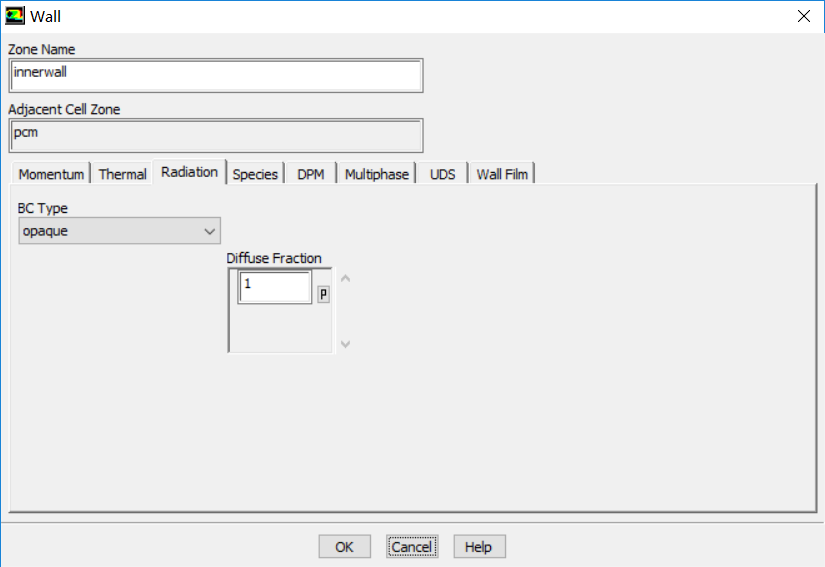Screen dimensions: 825x567
Task: Click the Adjacent Cell Zone label
Action: click(x=64, y=109)
